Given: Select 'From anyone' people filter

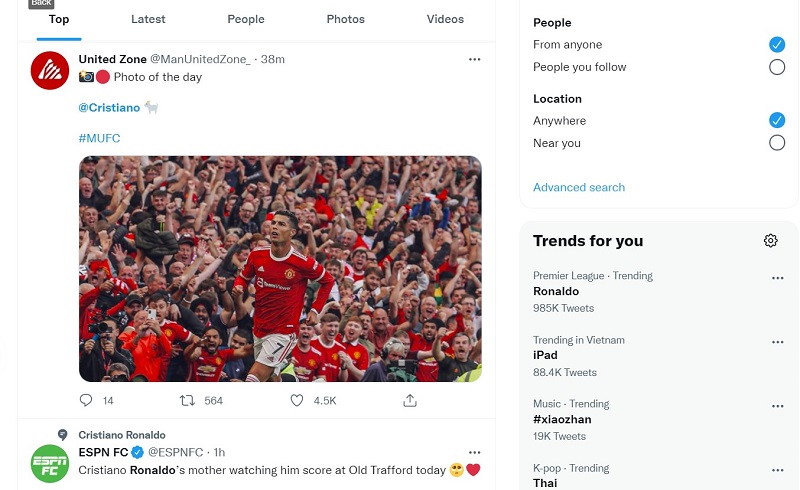Looking at the screenshot, I should pos(777,44).
